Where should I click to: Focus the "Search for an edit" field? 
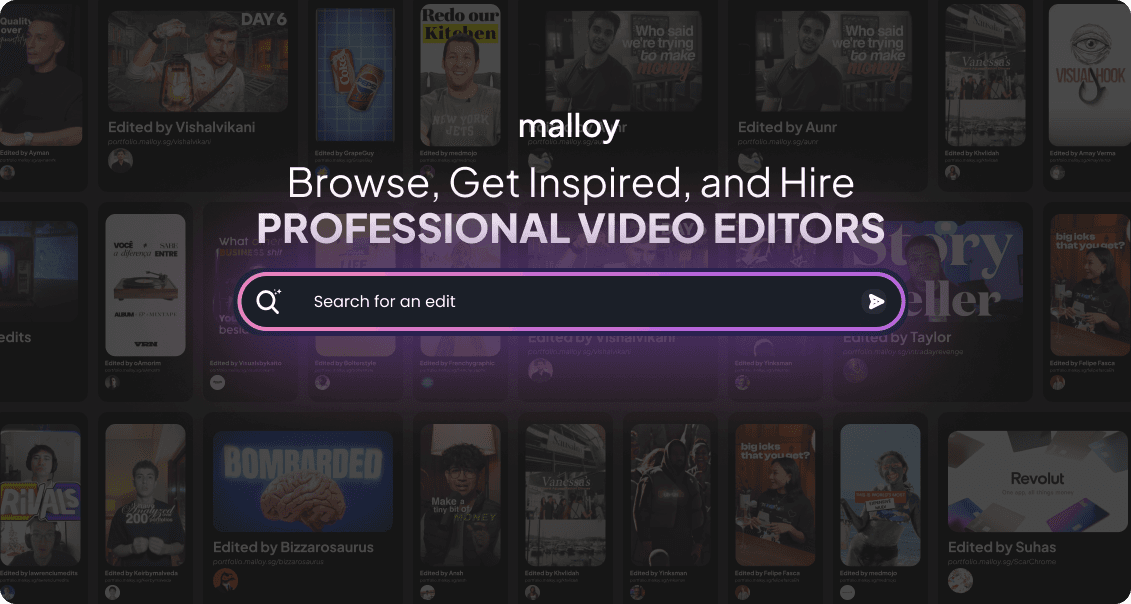tap(570, 301)
